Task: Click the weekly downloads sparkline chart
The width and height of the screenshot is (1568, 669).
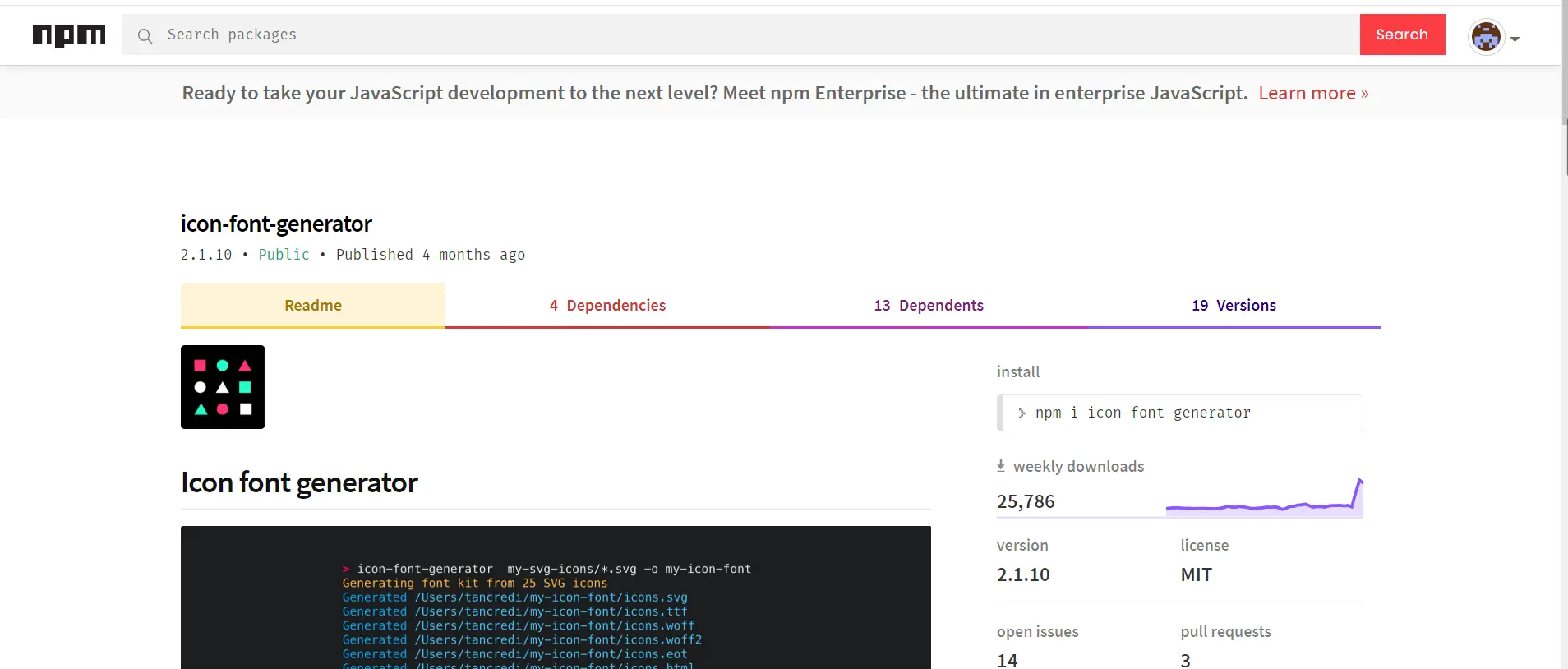Action: (1264, 498)
